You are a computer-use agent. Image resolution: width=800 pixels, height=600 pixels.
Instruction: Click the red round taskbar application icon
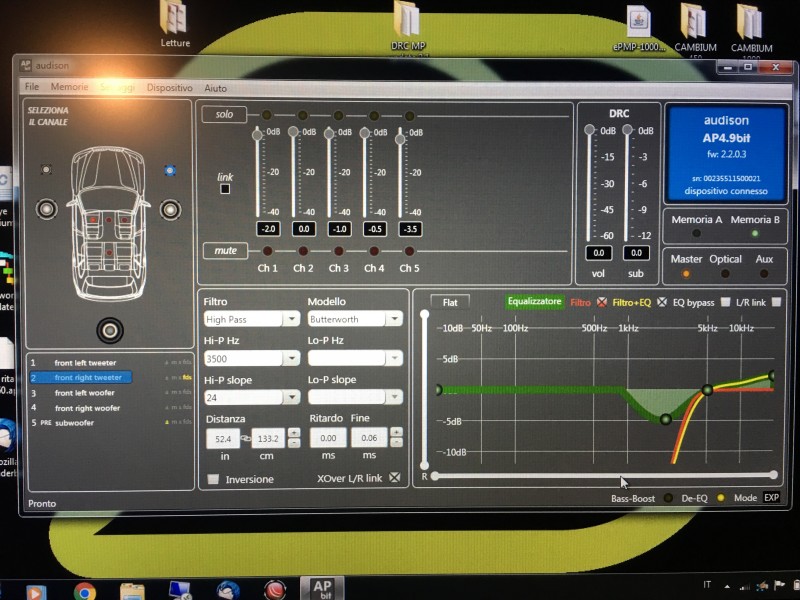coord(275,591)
